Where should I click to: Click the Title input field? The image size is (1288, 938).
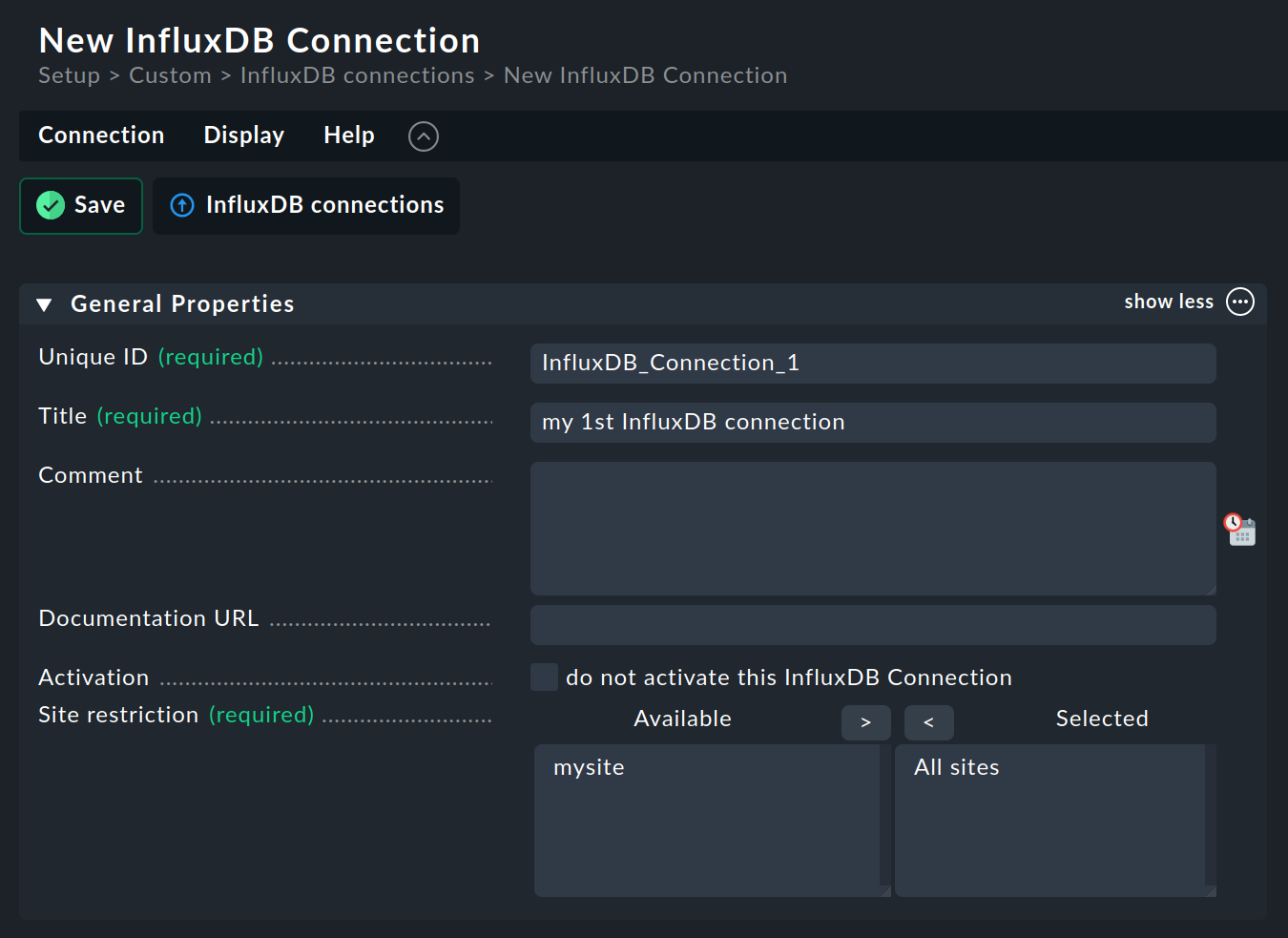coord(873,423)
